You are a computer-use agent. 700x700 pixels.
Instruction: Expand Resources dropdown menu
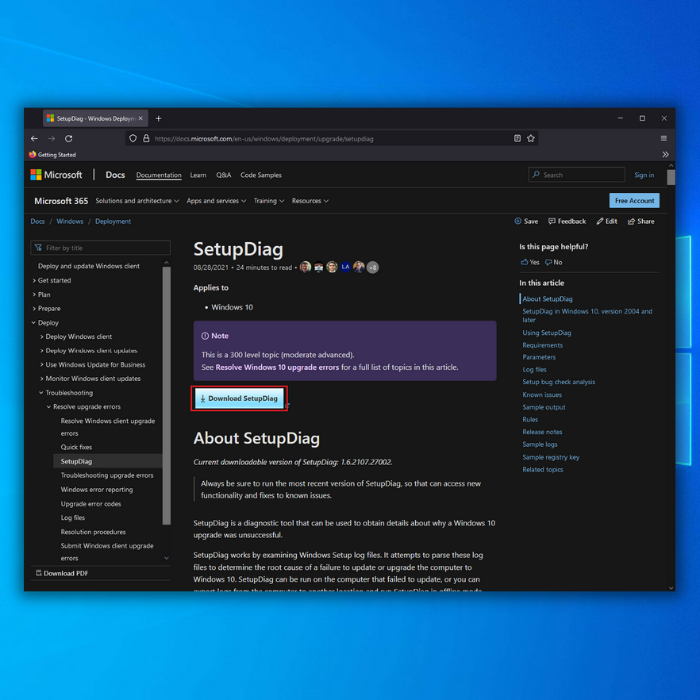[310, 201]
